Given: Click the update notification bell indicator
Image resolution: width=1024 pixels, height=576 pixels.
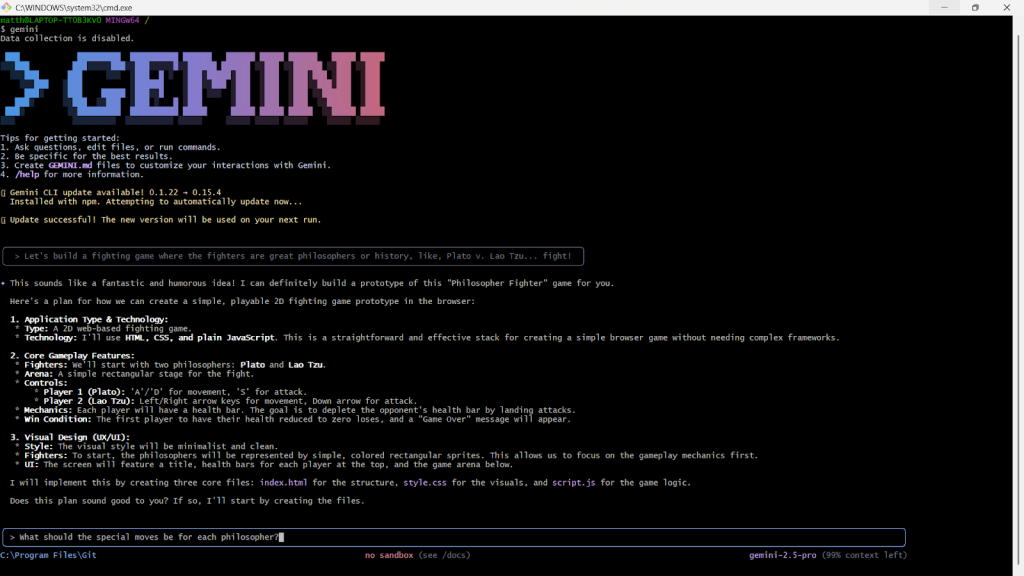Looking at the screenshot, I should [6, 191].
